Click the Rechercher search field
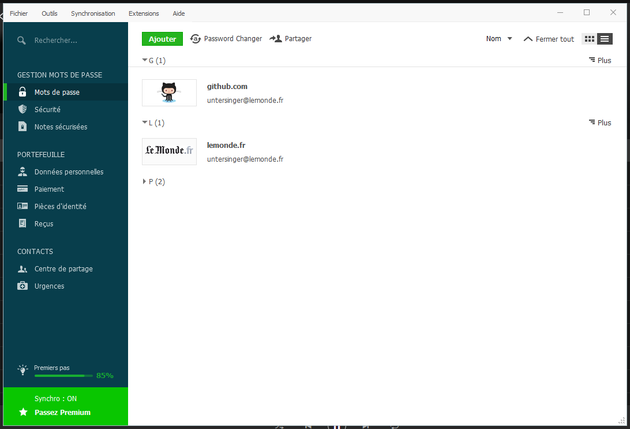The image size is (630, 429). [55, 40]
